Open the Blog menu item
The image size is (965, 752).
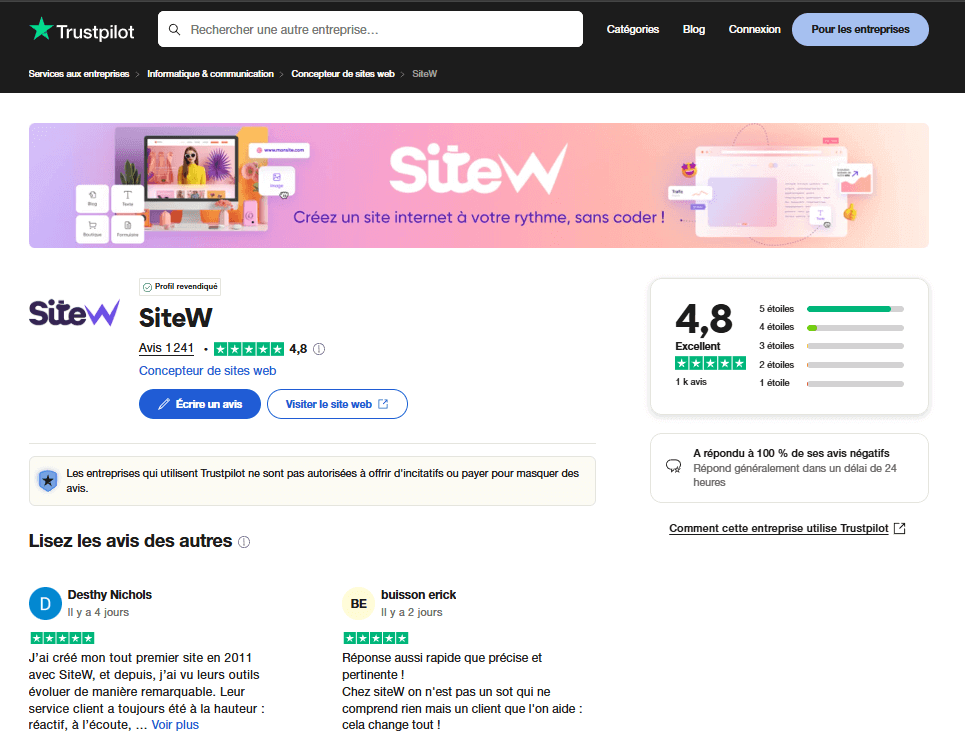coord(694,30)
